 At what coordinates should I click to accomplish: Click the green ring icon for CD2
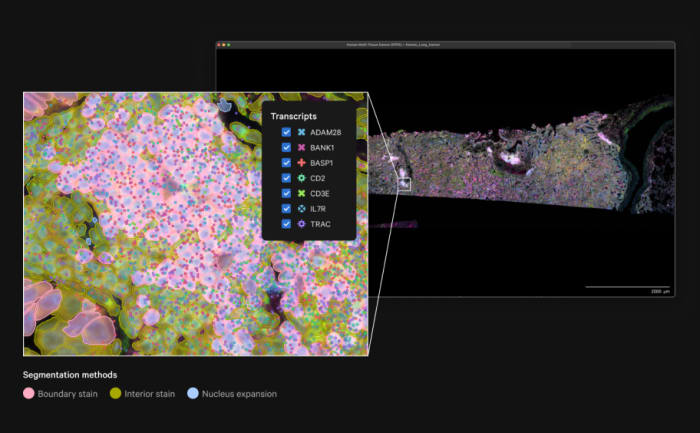(302, 178)
